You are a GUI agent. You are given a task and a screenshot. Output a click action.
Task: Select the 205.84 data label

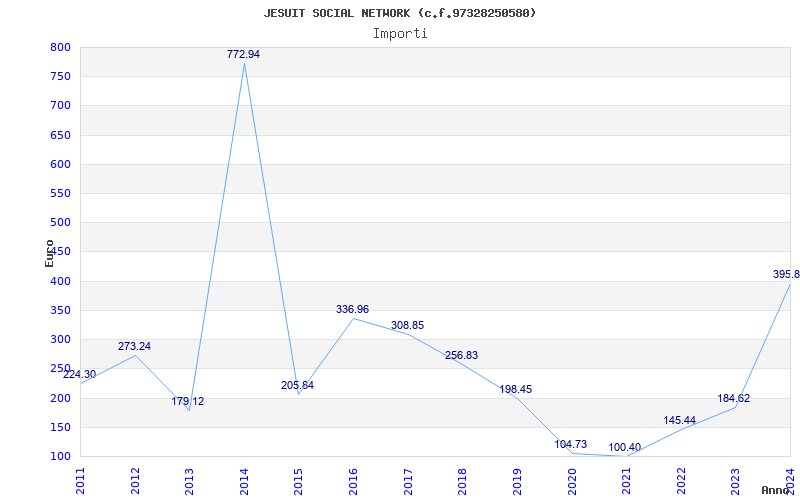pyautogui.click(x=297, y=385)
